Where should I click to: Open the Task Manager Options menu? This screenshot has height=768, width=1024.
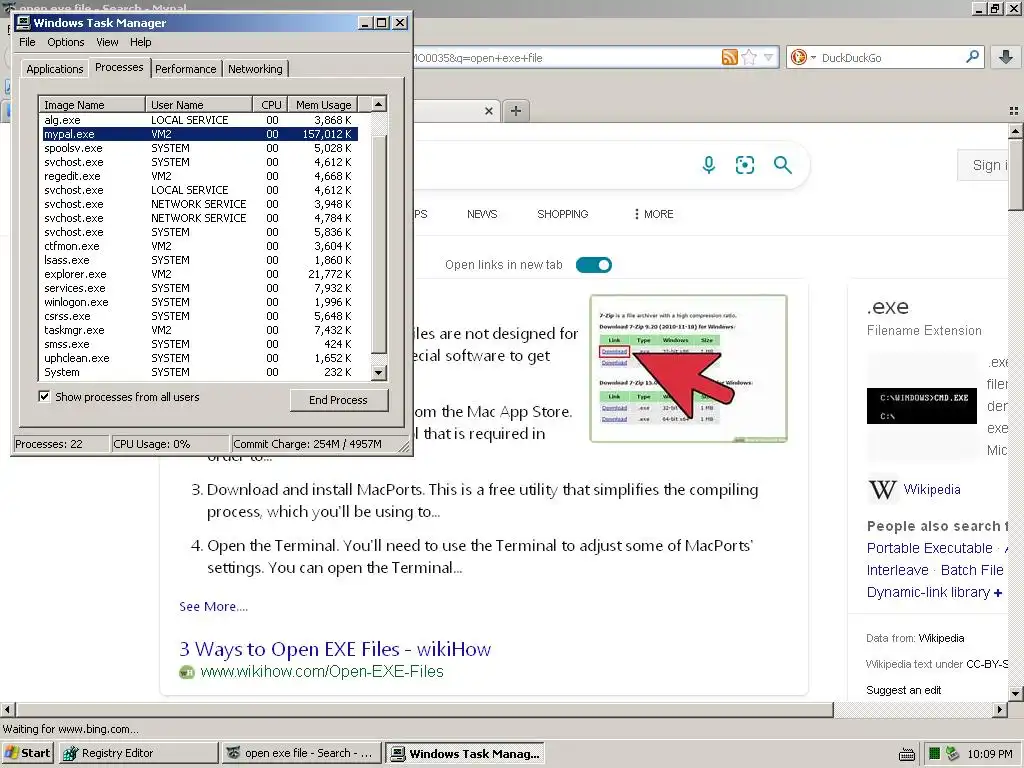tap(65, 42)
